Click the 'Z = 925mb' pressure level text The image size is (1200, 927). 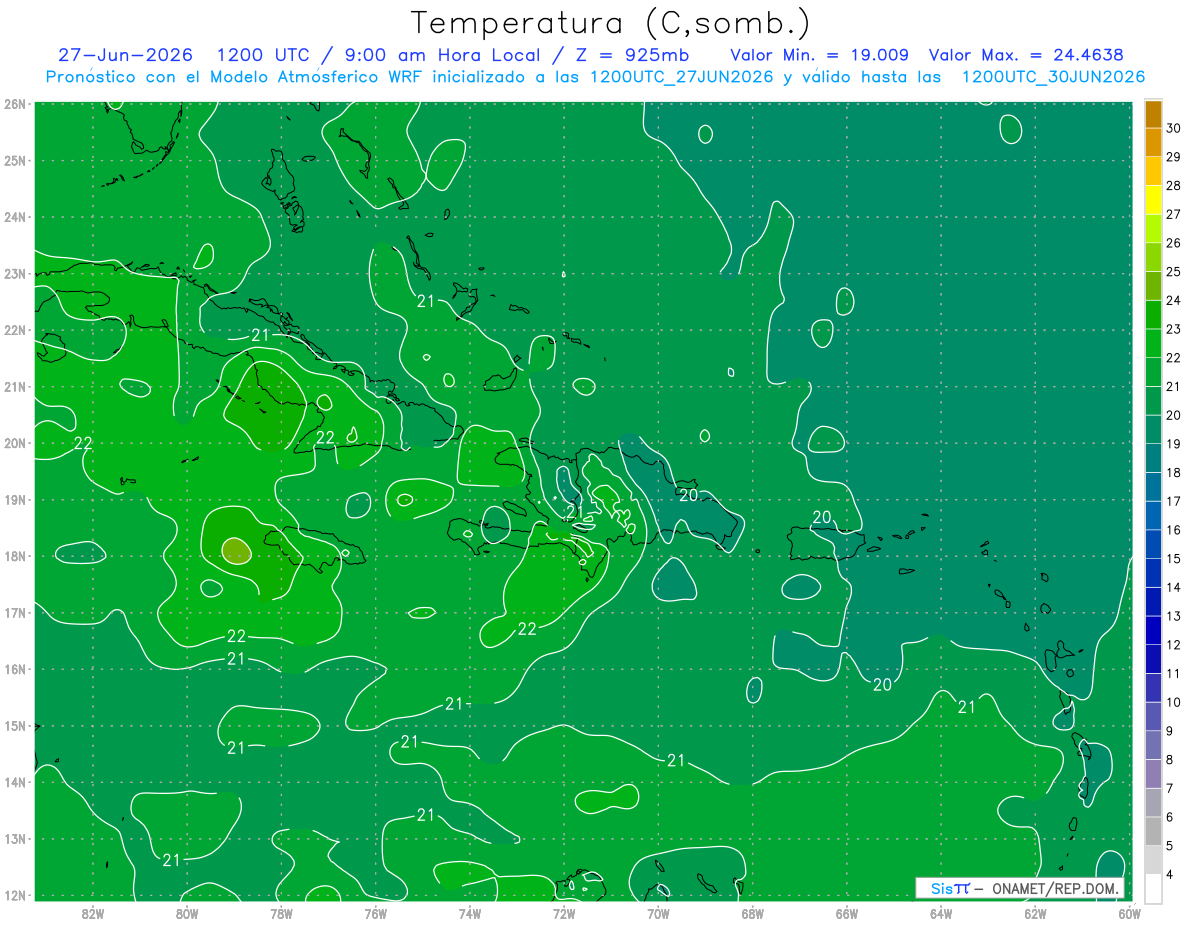click(631, 55)
